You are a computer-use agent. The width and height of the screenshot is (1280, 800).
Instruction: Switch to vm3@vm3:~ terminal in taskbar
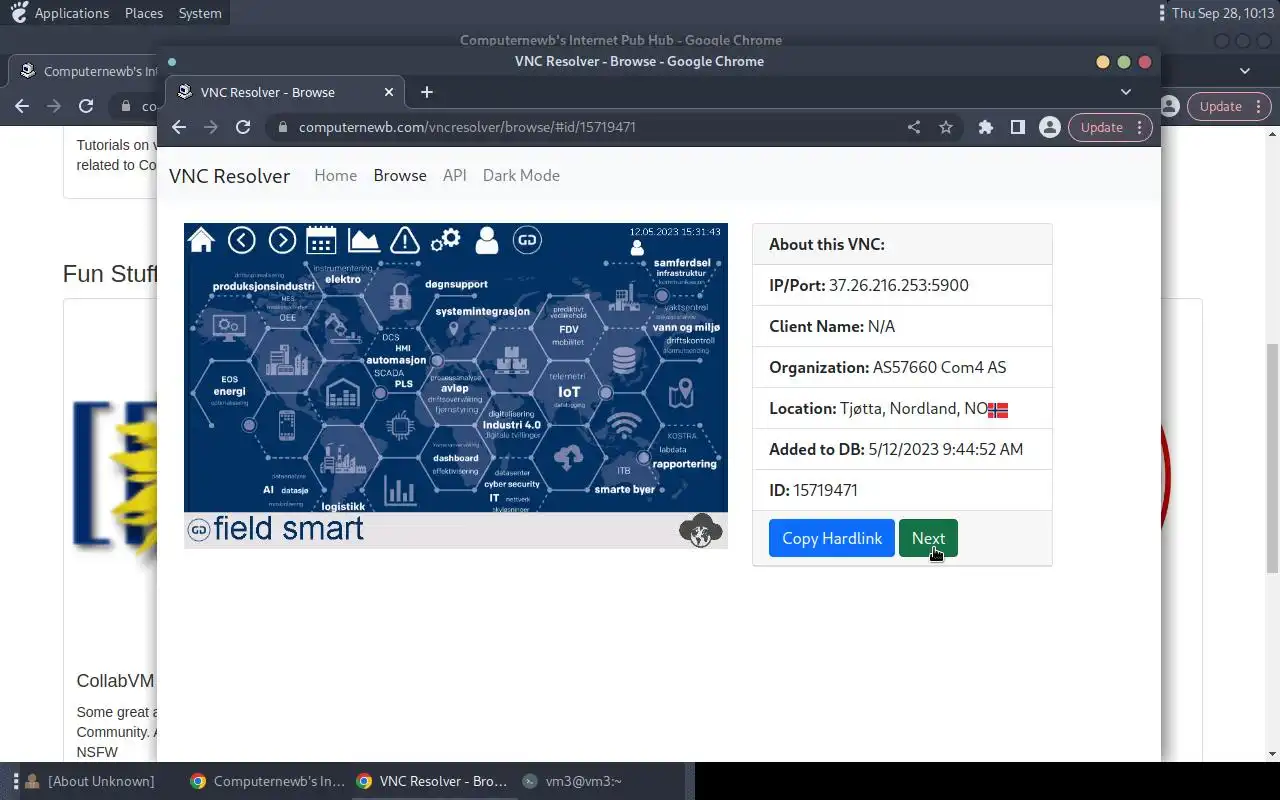tap(572, 781)
